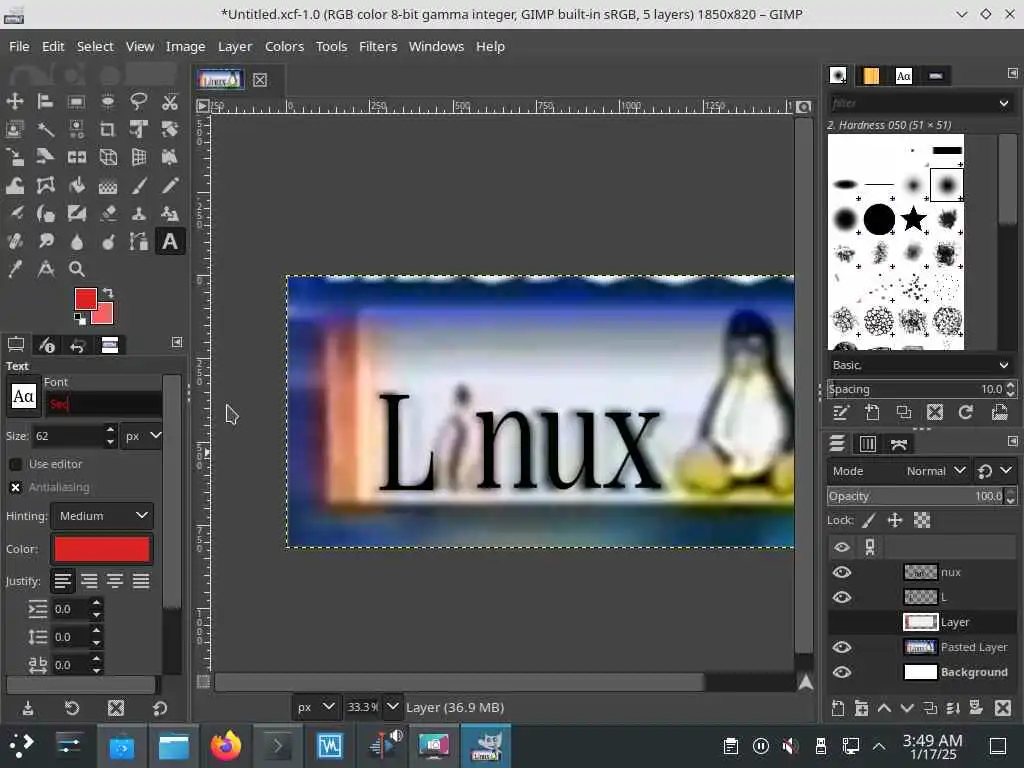Set text justification to filled
This screenshot has width=1024, height=768.
pos(141,581)
